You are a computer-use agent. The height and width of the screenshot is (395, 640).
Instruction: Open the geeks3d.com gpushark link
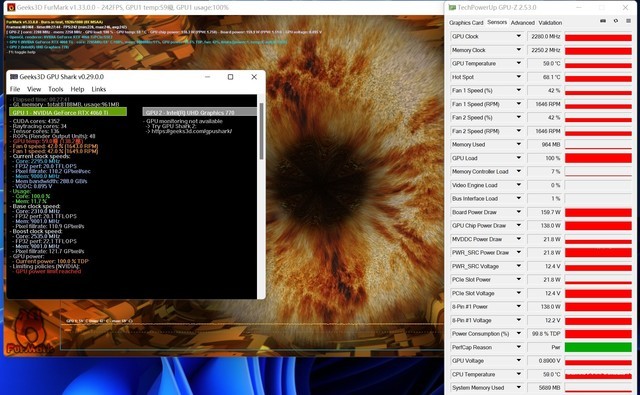pos(192,131)
